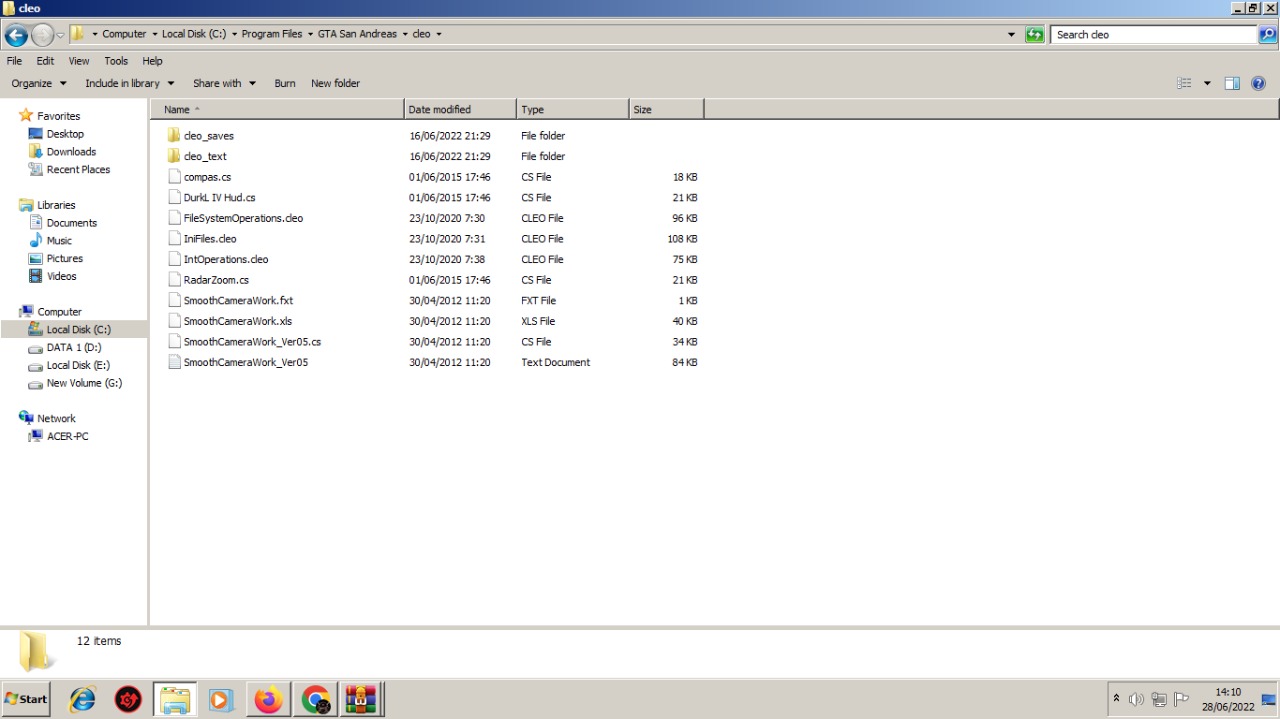
Task: Select DATA 1 (D:) drive
Action: (x=74, y=348)
